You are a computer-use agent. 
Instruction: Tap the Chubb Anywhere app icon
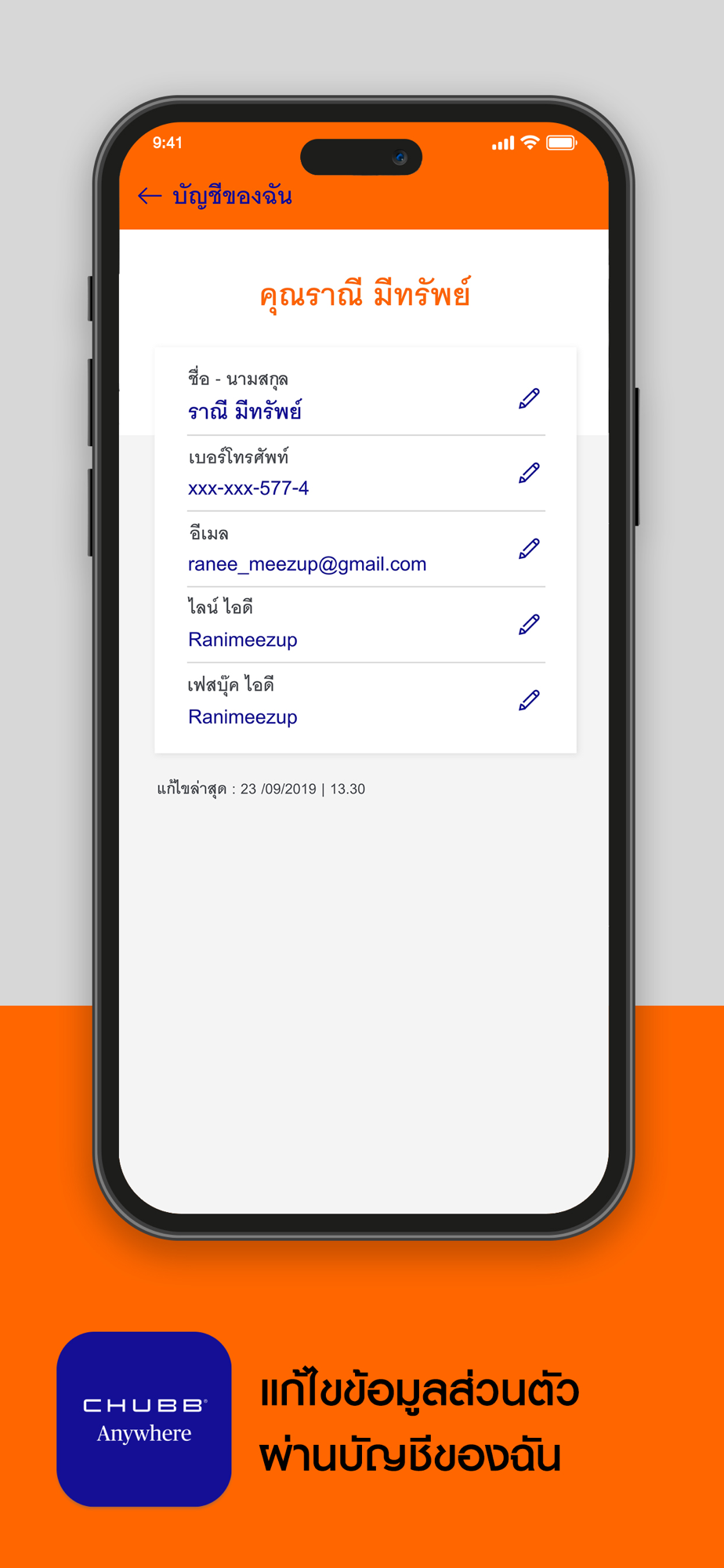(x=144, y=1419)
